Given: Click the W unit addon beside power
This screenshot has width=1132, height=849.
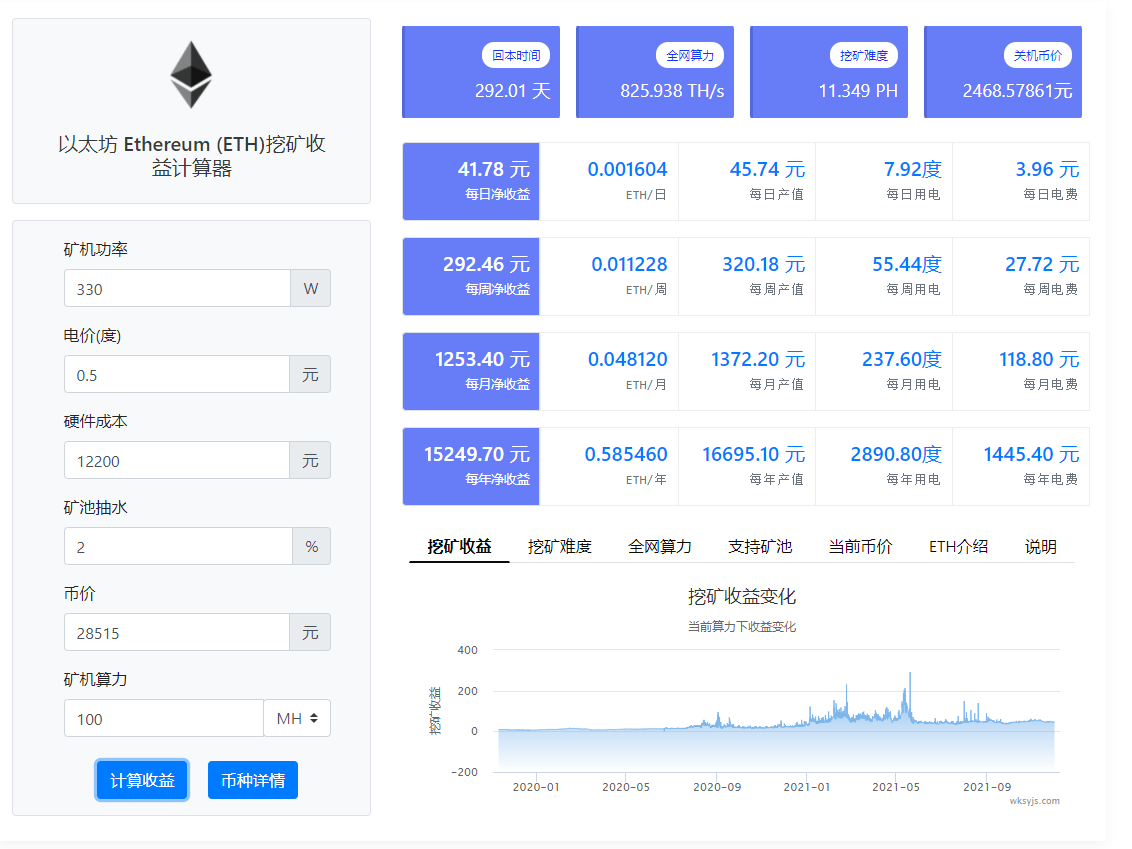Looking at the screenshot, I should 311,289.
